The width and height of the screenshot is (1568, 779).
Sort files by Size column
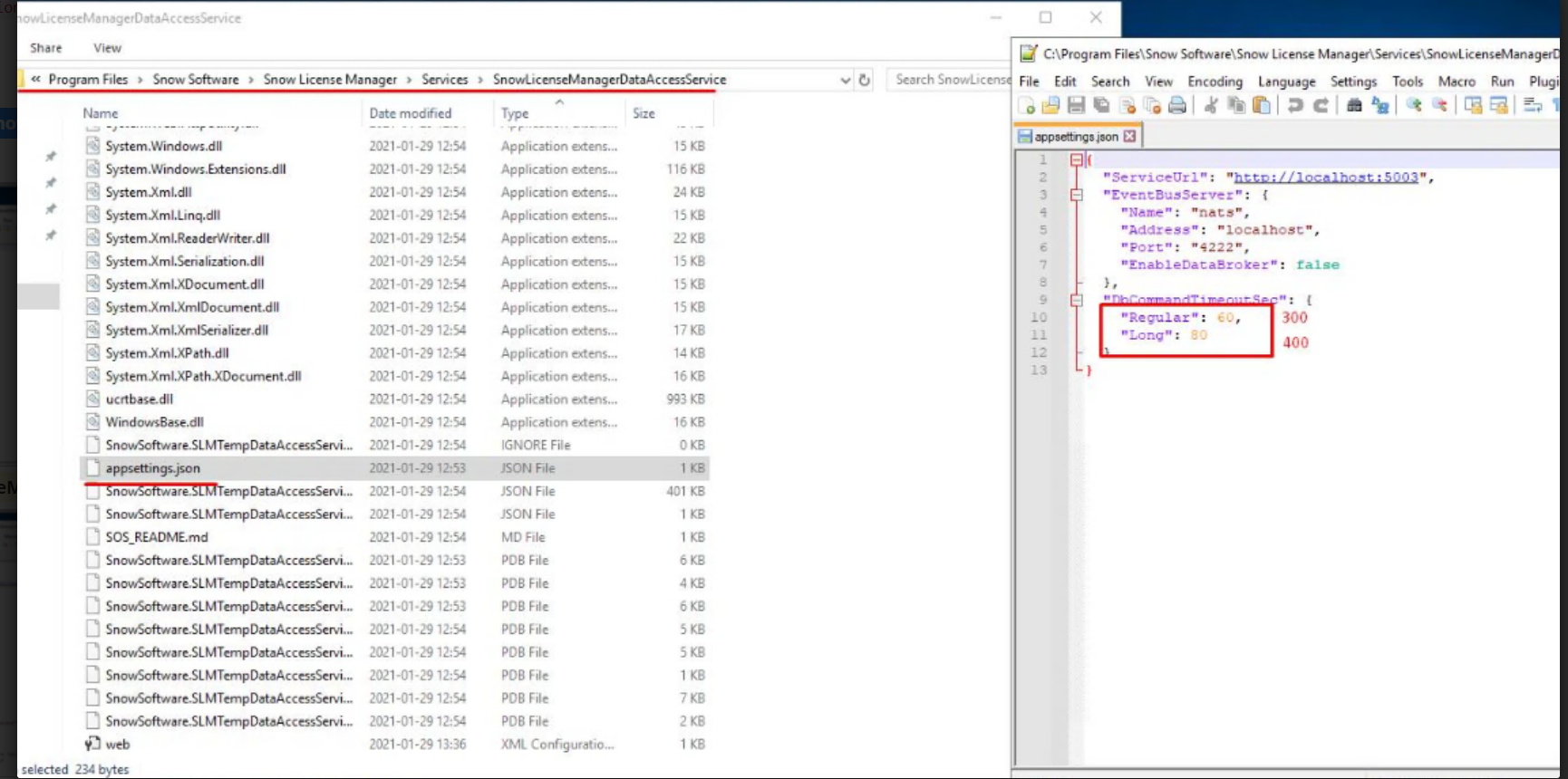click(644, 113)
